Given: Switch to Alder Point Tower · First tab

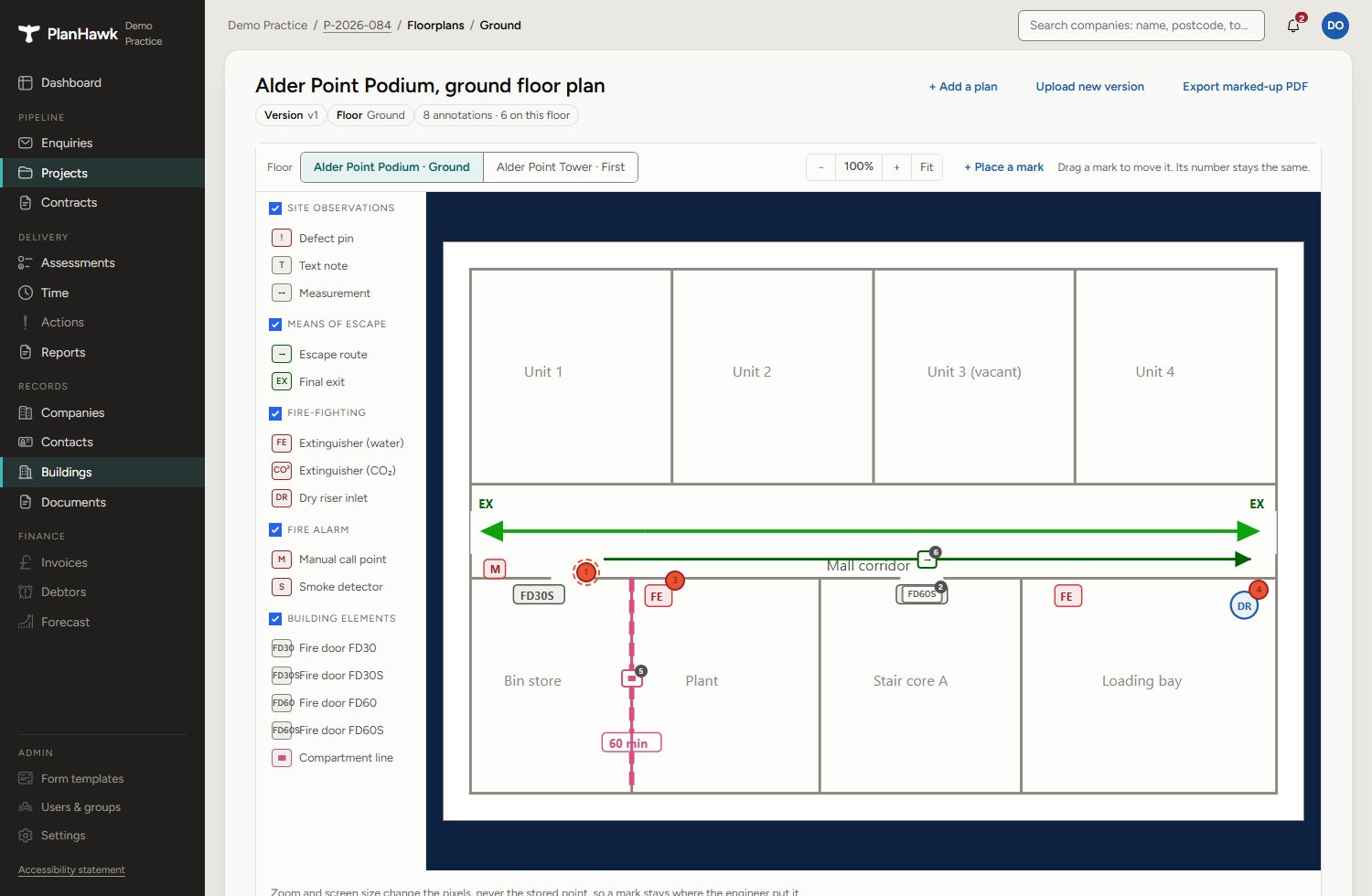Looking at the screenshot, I should pyautogui.click(x=561, y=167).
